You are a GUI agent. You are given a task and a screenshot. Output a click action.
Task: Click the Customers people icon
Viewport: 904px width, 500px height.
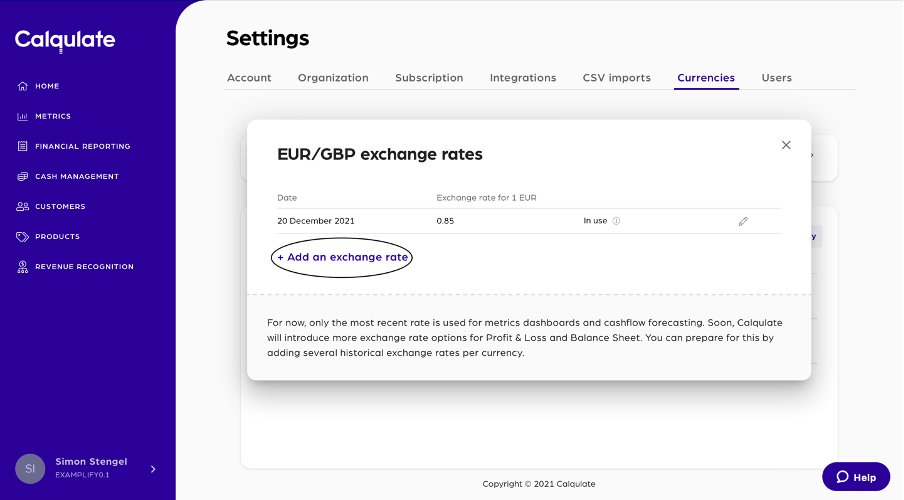click(23, 206)
